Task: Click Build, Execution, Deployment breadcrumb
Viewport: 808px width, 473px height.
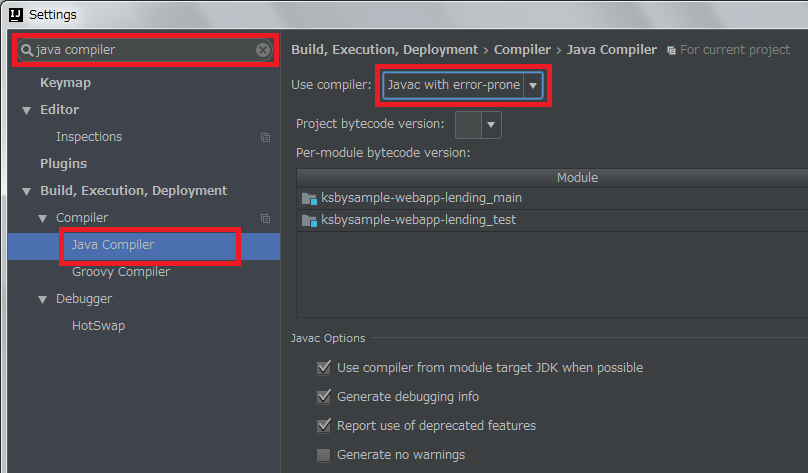Action: pos(384,49)
